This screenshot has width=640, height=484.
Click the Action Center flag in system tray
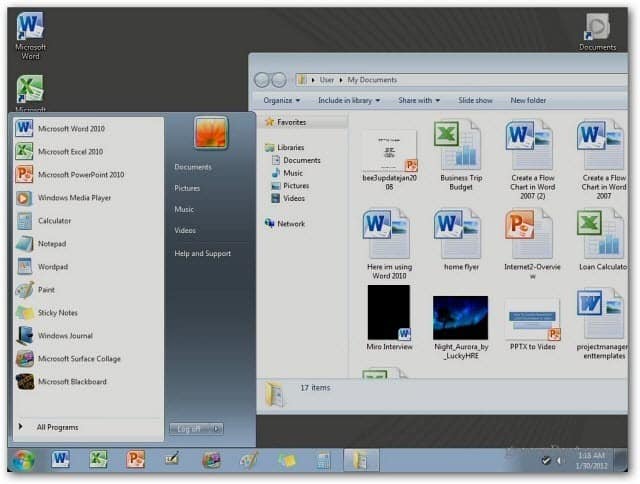point(546,461)
